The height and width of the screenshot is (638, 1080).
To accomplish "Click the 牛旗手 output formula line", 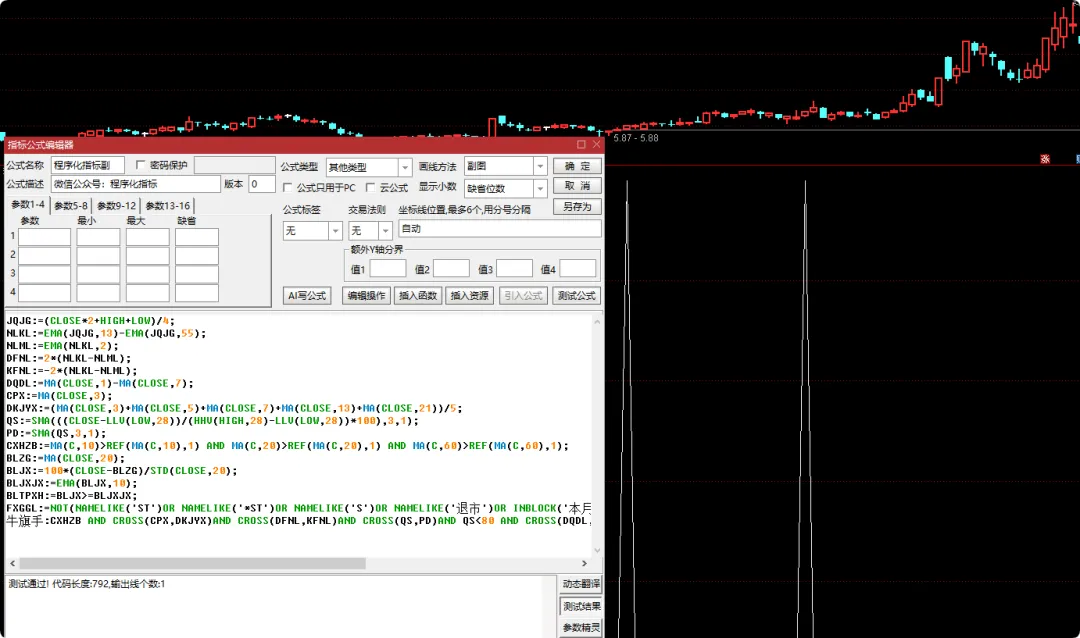I will [x=298, y=521].
